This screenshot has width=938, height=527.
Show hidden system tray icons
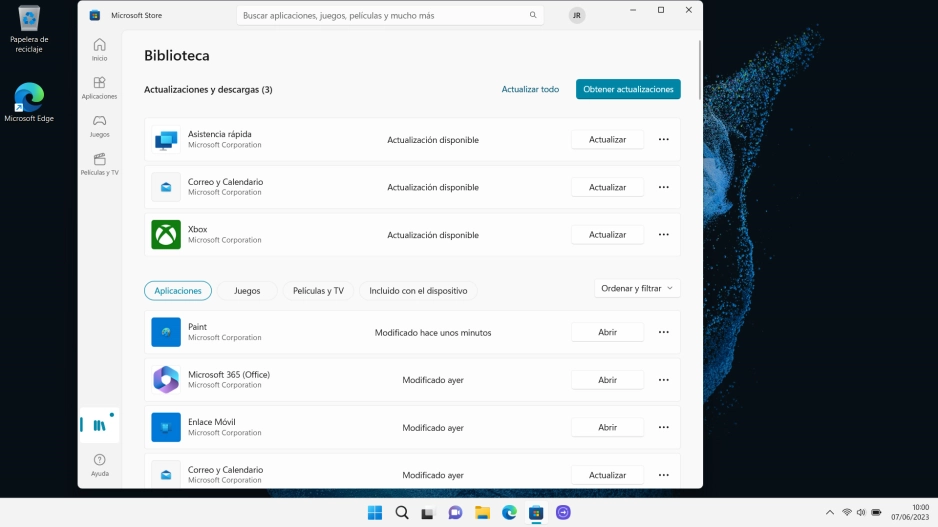(830, 513)
